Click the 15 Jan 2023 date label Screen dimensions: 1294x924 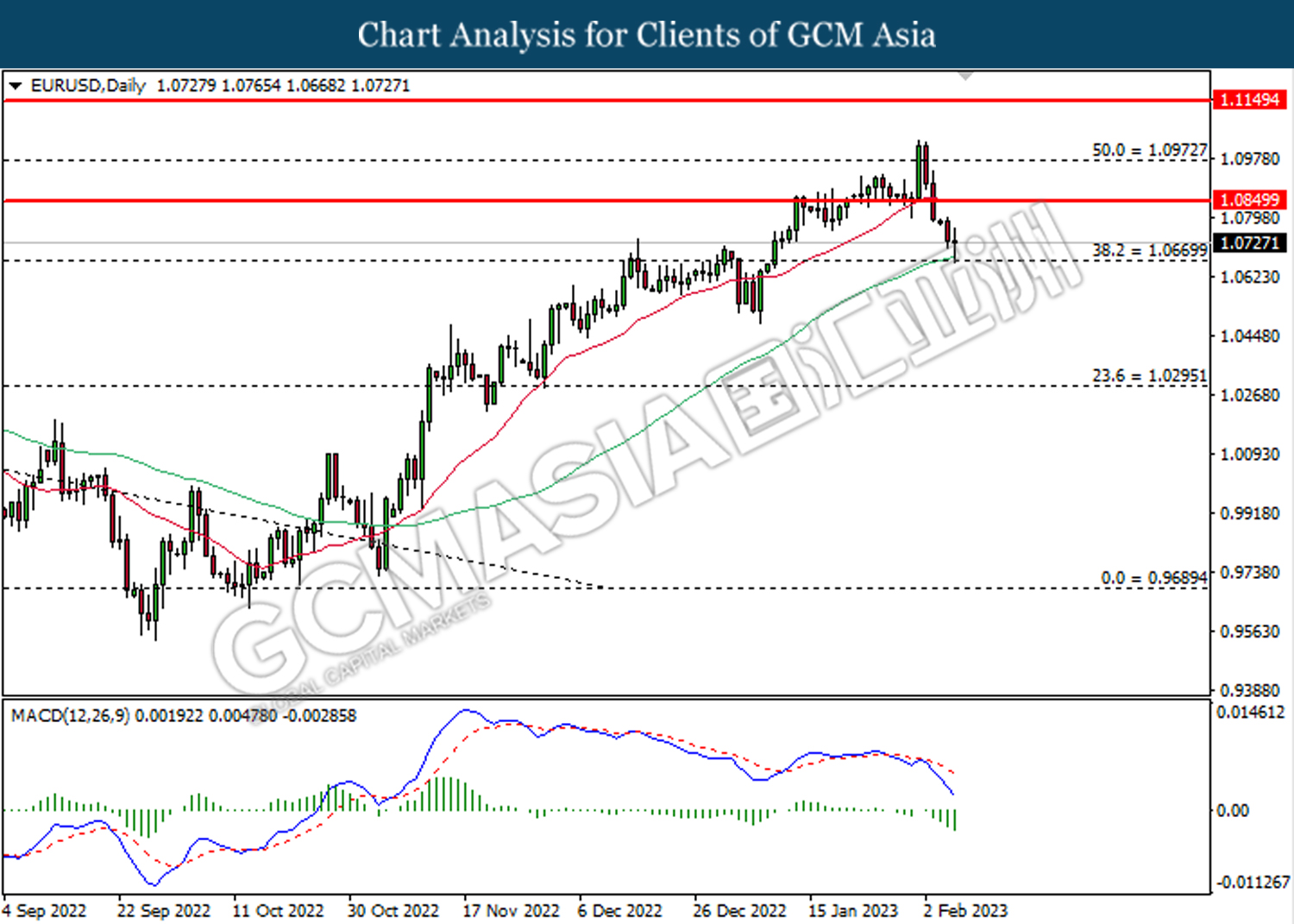852,911
